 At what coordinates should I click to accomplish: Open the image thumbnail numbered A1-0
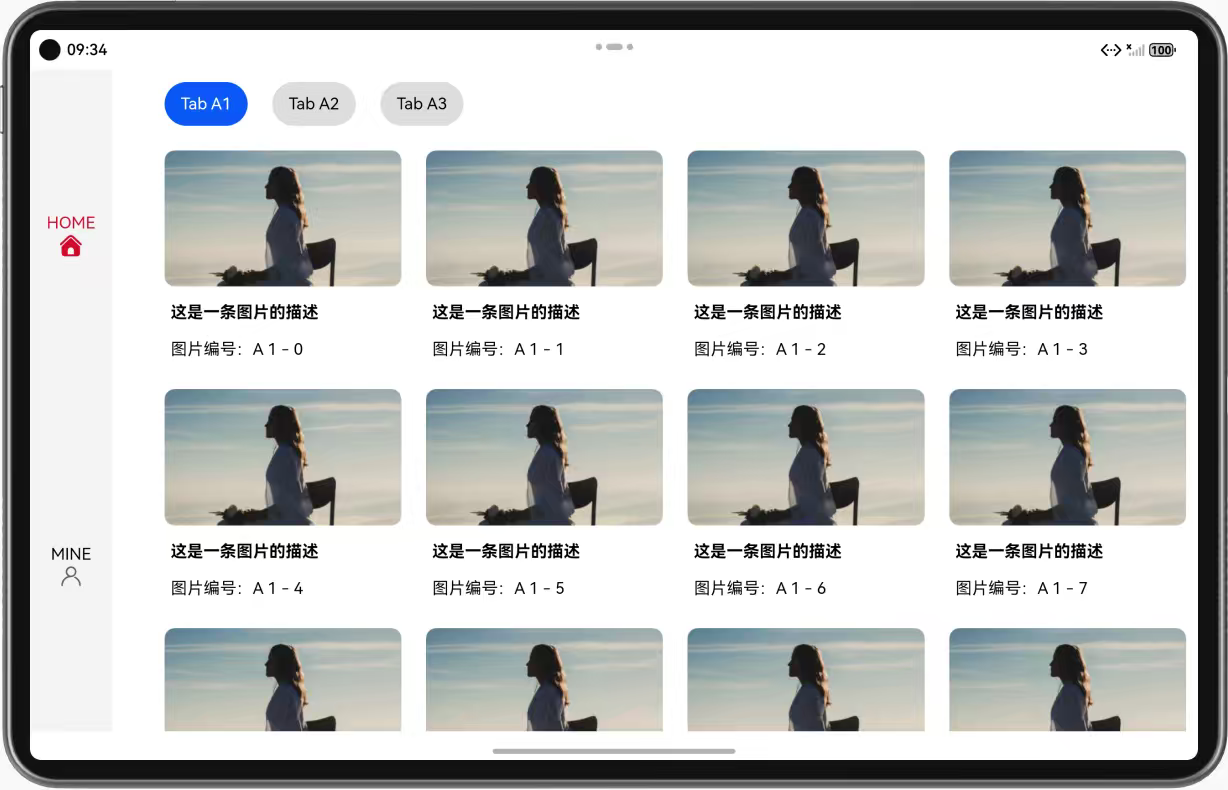(x=283, y=219)
